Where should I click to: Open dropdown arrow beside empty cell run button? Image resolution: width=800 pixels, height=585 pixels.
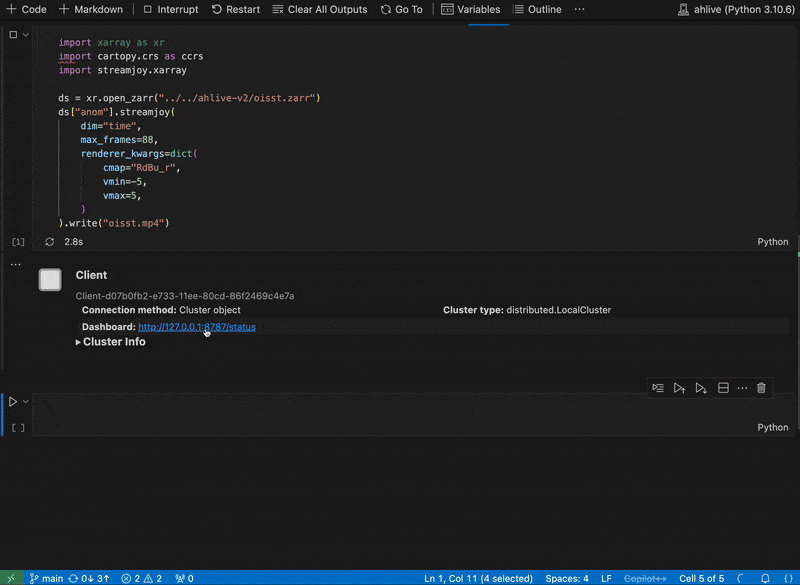point(26,401)
